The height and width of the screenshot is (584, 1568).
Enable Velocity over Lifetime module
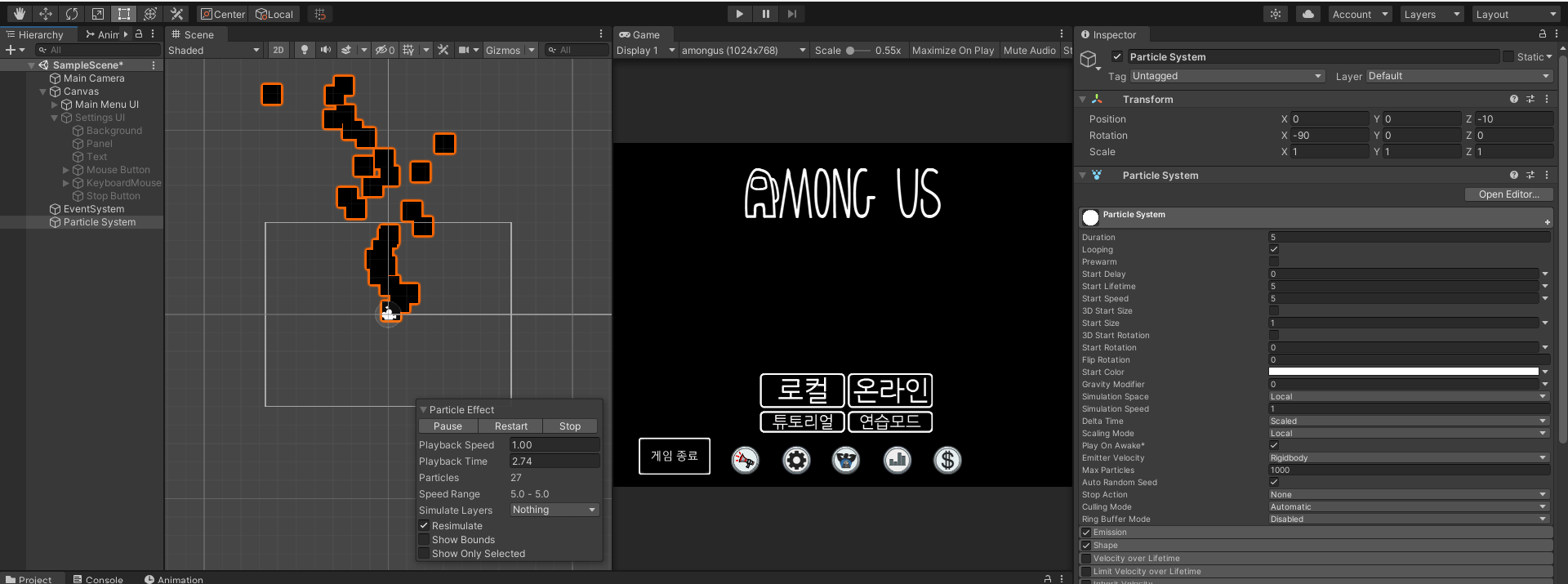(1086, 558)
